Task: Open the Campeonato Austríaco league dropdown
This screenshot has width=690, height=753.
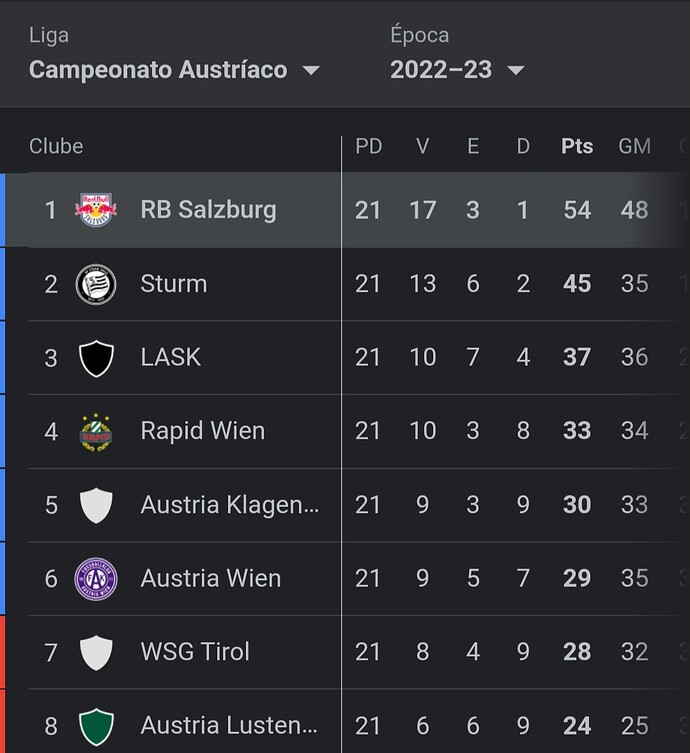Action: coord(174,70)
